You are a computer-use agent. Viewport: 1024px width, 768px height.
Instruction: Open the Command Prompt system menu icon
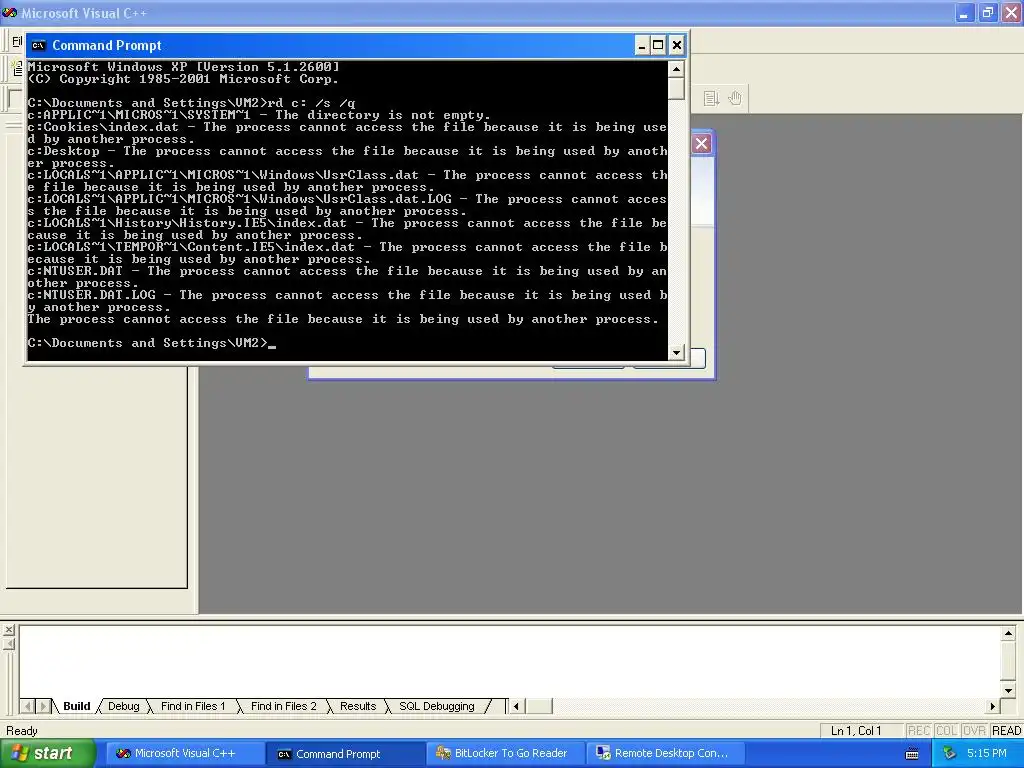39,45
